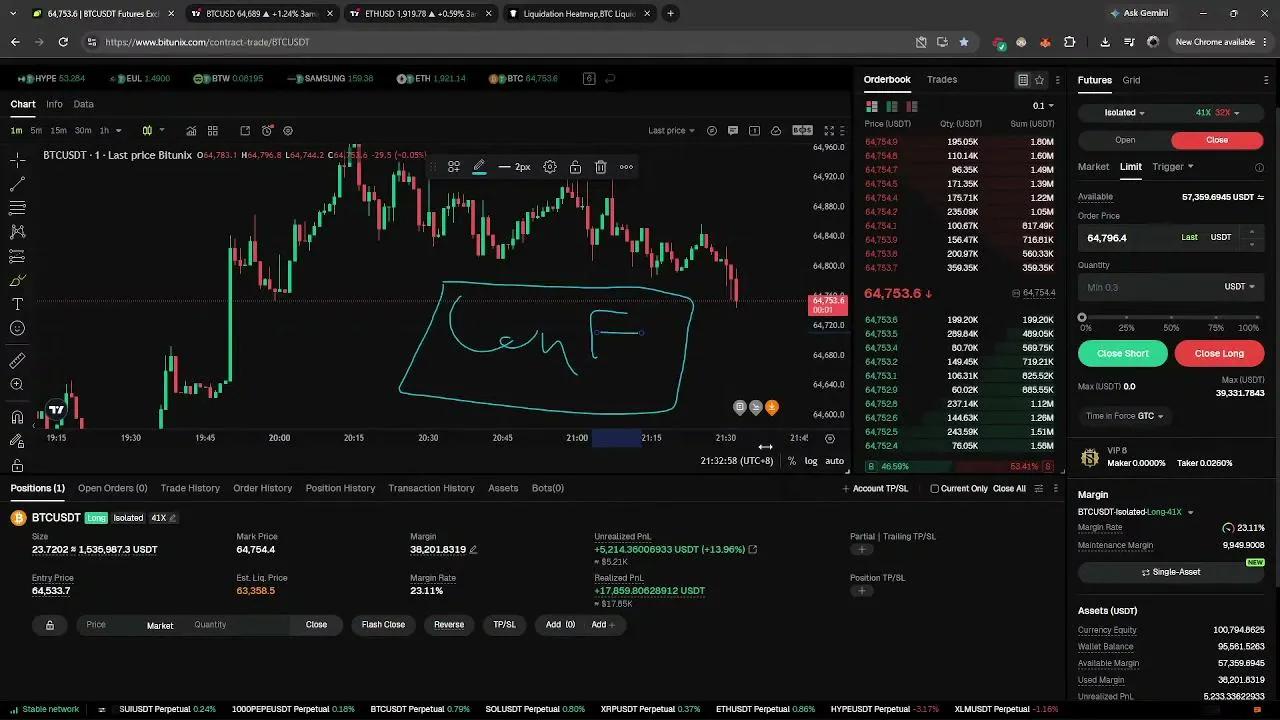Show only asks orderbook layout

[x=911, y=106]
